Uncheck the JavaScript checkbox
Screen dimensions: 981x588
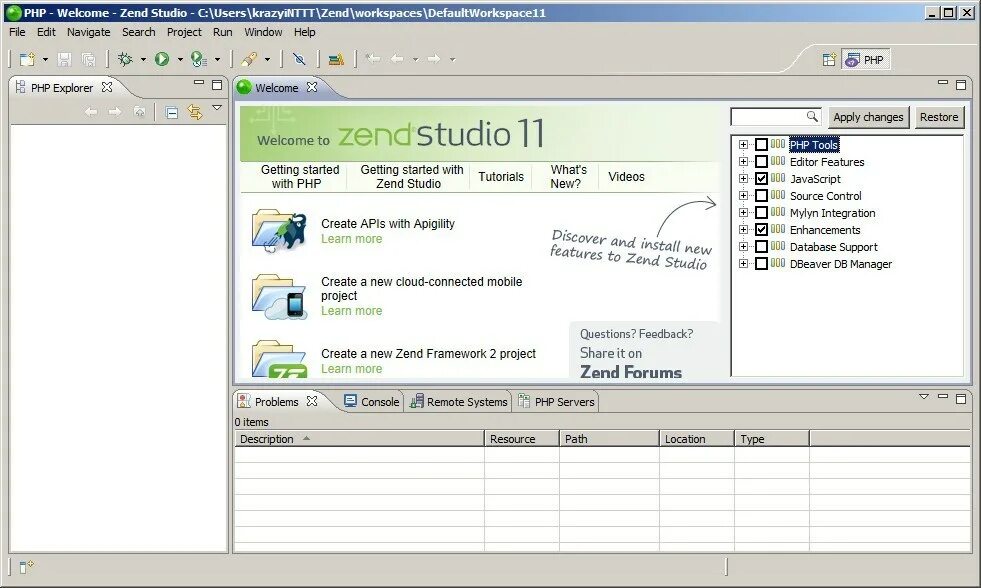pyautogui.click(x=761, y=178)
